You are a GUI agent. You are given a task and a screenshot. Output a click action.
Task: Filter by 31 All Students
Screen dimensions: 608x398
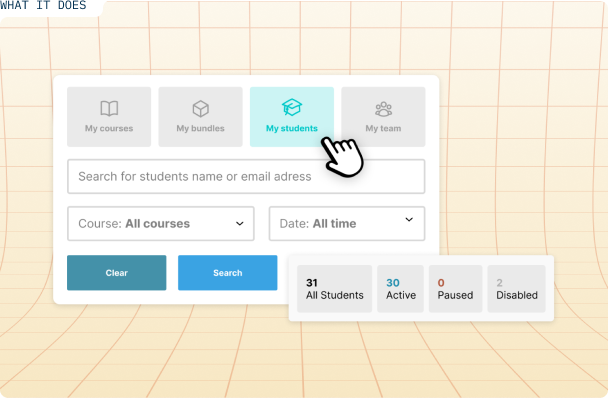(x=335, y=289)
